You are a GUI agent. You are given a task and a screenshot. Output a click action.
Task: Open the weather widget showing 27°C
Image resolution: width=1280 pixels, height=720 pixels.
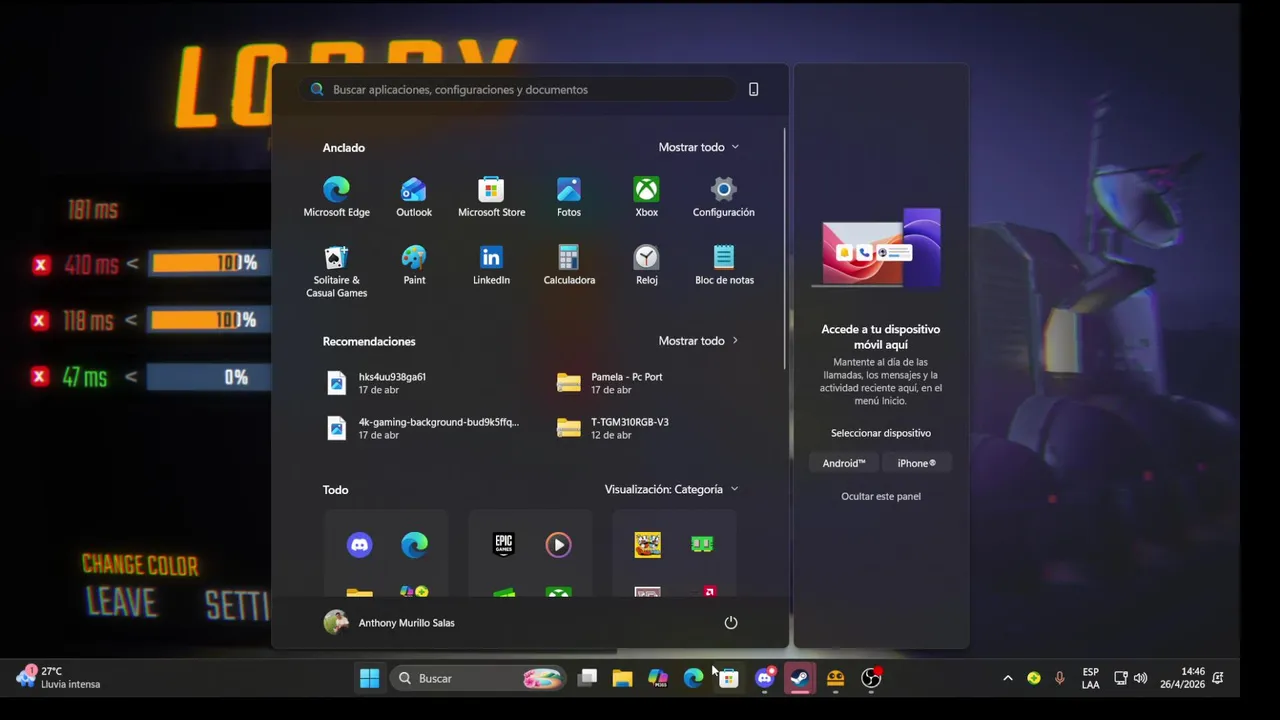[x=59, y=678]
